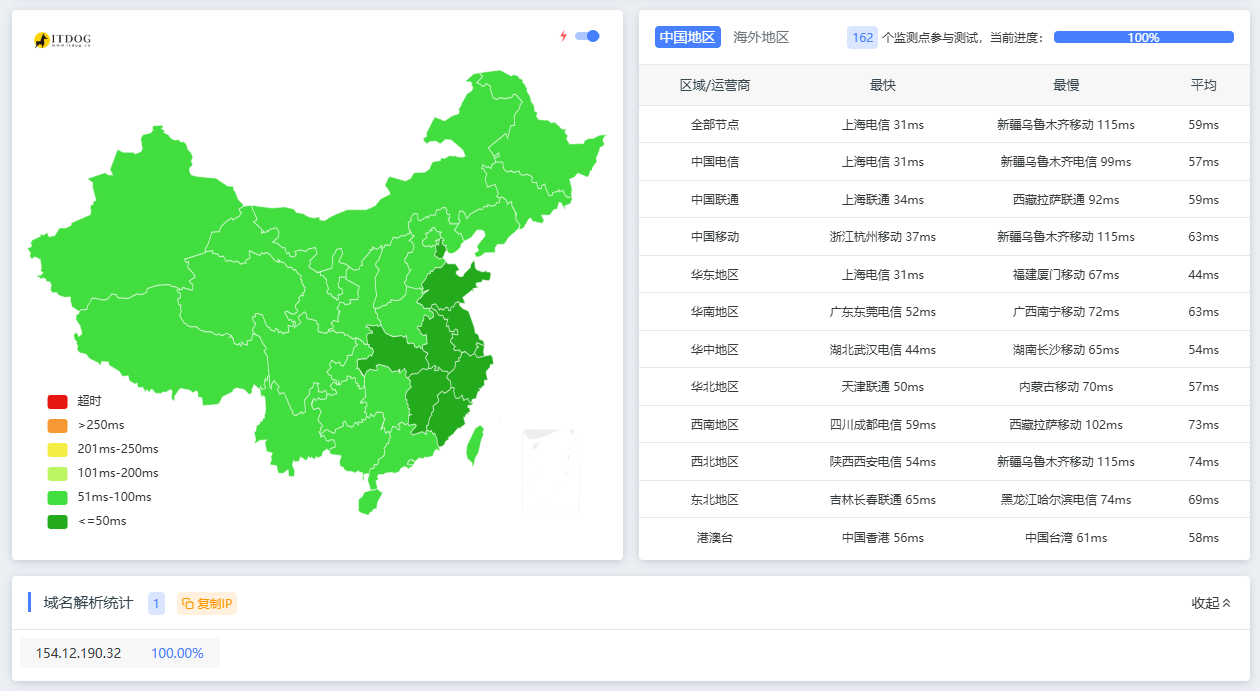Click the dark green <=50ms legend swatch
1260x691 pixels.
coord(57,520)
